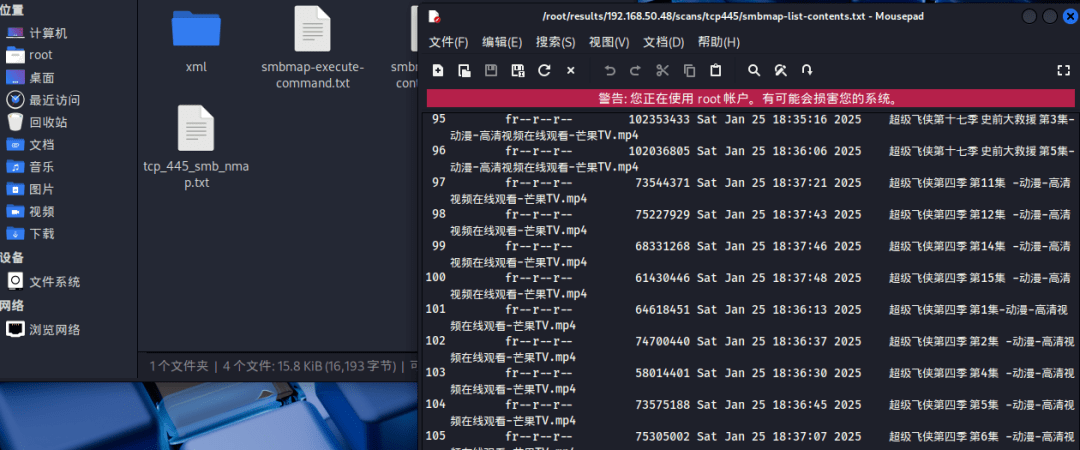The height and width of the screenshot is (450, 1080).
Task: Open the 文件(F) menu
Action: 448,42
